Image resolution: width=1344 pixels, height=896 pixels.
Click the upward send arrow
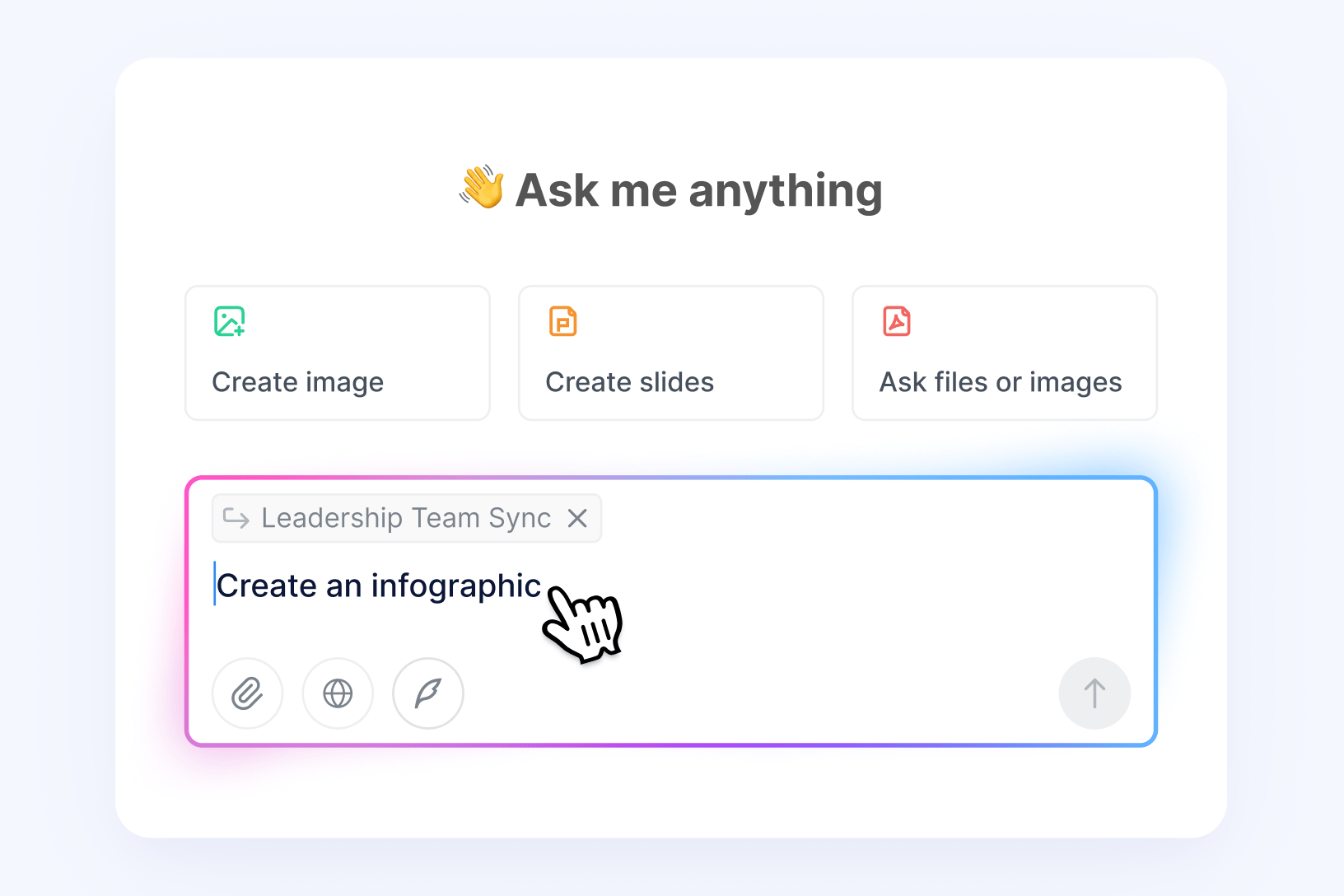coord(1094,693)
